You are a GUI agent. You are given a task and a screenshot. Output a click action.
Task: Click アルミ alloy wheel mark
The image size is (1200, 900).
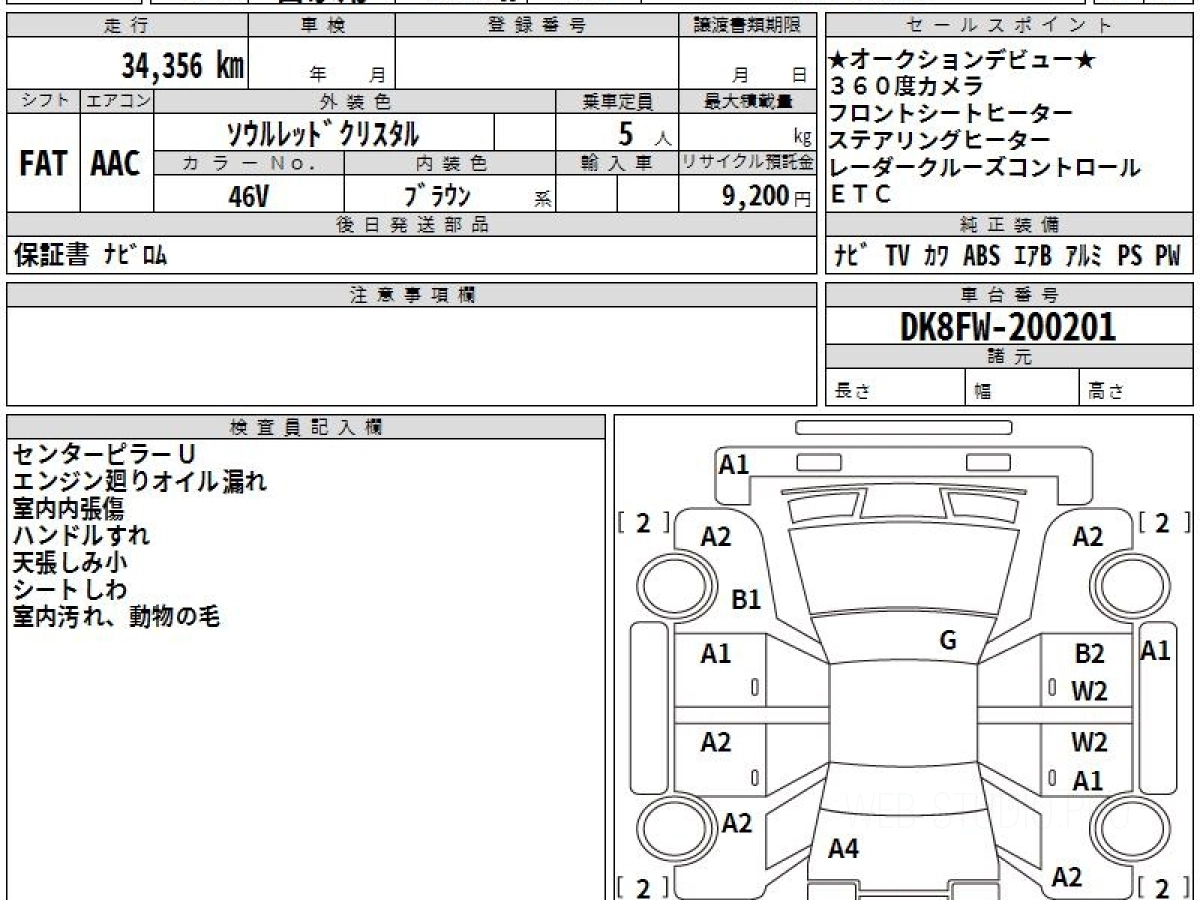click(x=1084, y=256)
